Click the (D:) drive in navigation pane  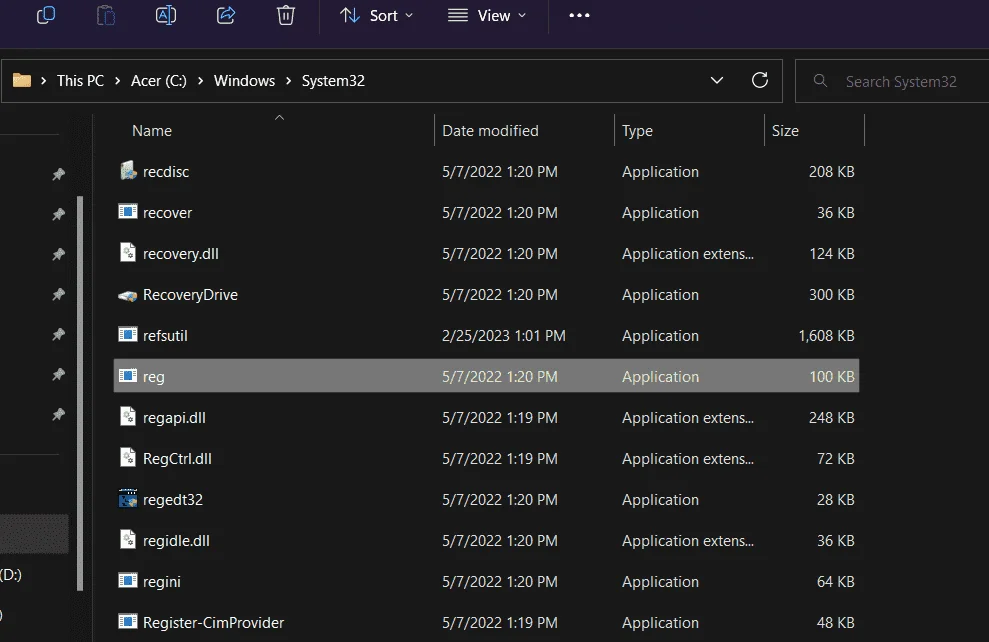click(x=11, y=575)
